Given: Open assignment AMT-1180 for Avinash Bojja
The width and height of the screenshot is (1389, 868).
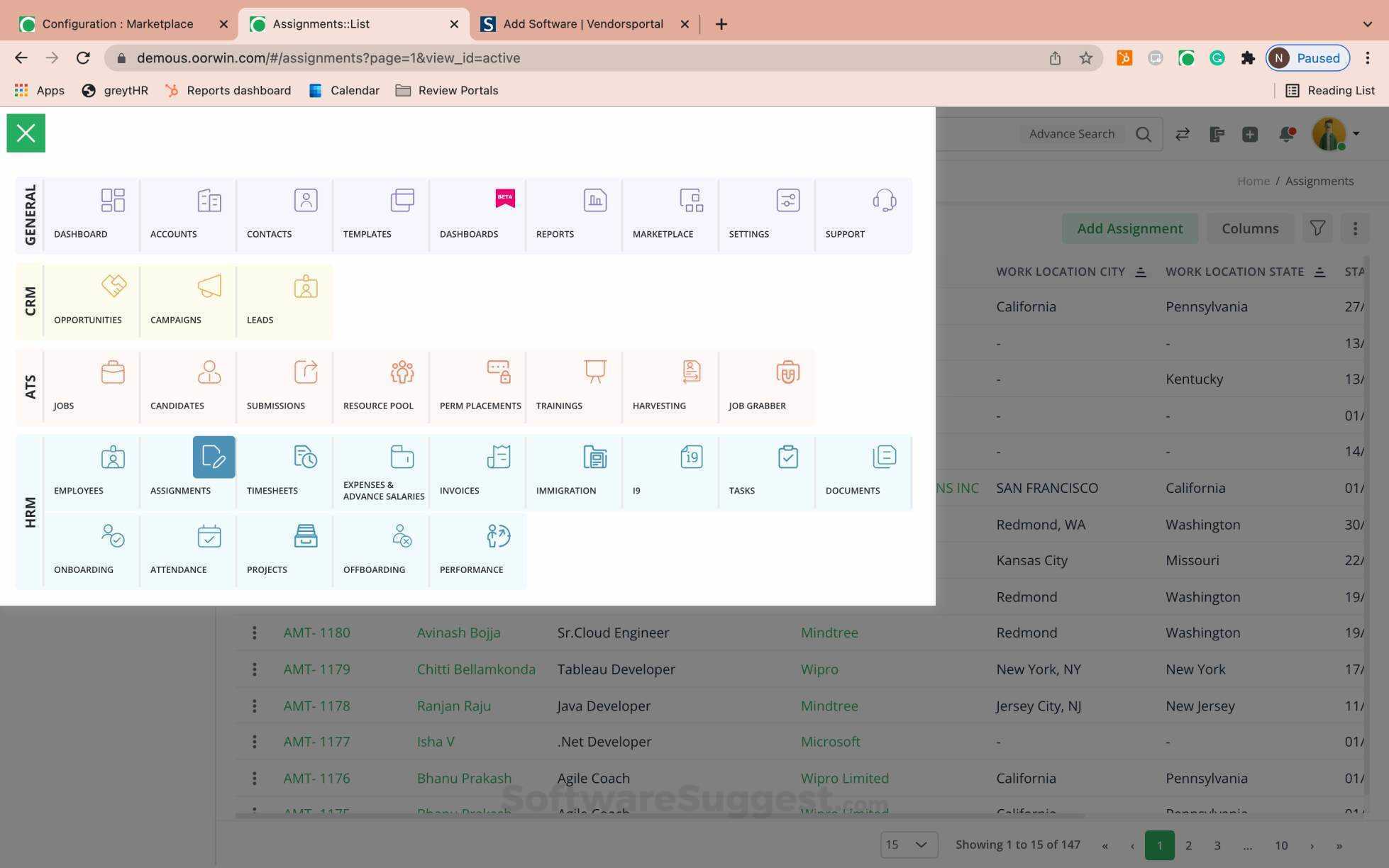Looking at the screenshot, I should click(x=316, y=632).
